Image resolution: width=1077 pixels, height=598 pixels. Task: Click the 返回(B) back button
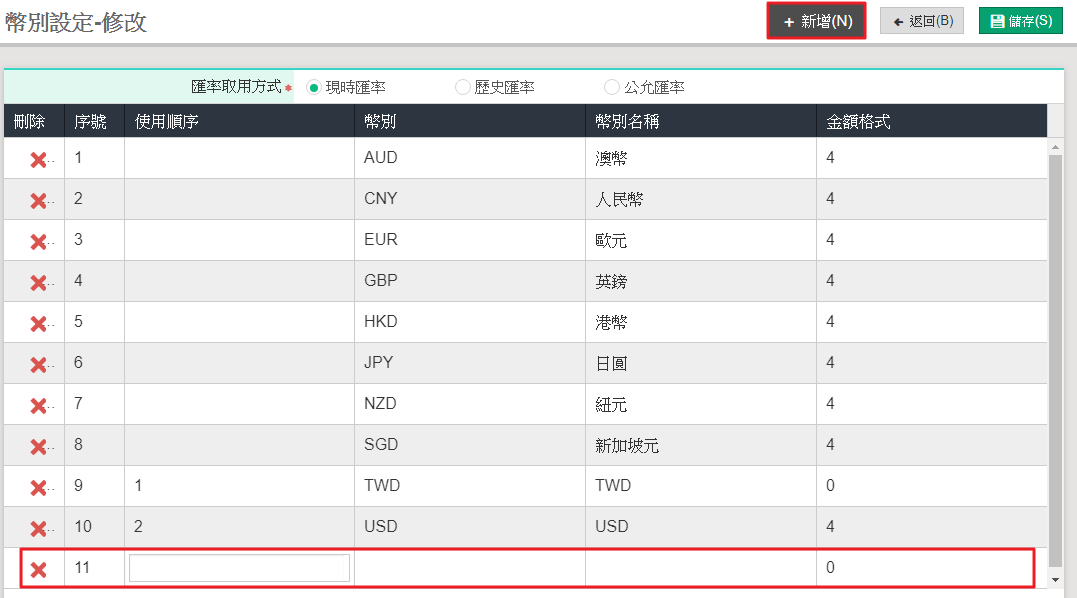(x=922, y=21)
